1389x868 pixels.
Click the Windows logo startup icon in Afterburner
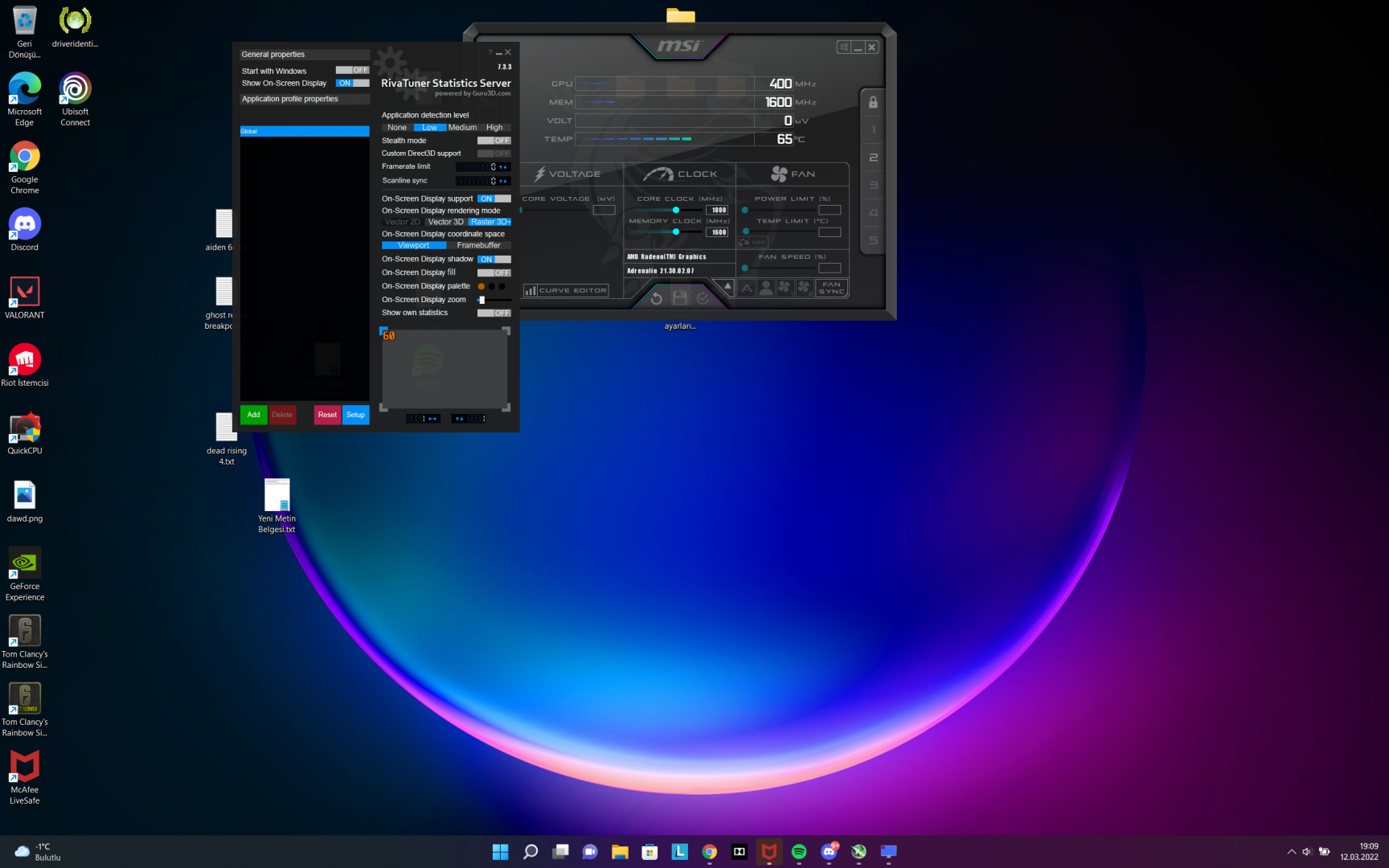tap(843, 47)
